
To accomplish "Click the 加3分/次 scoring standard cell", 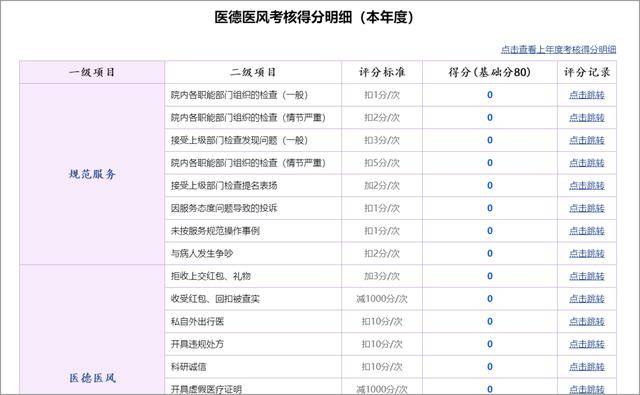I will (382, 276).
